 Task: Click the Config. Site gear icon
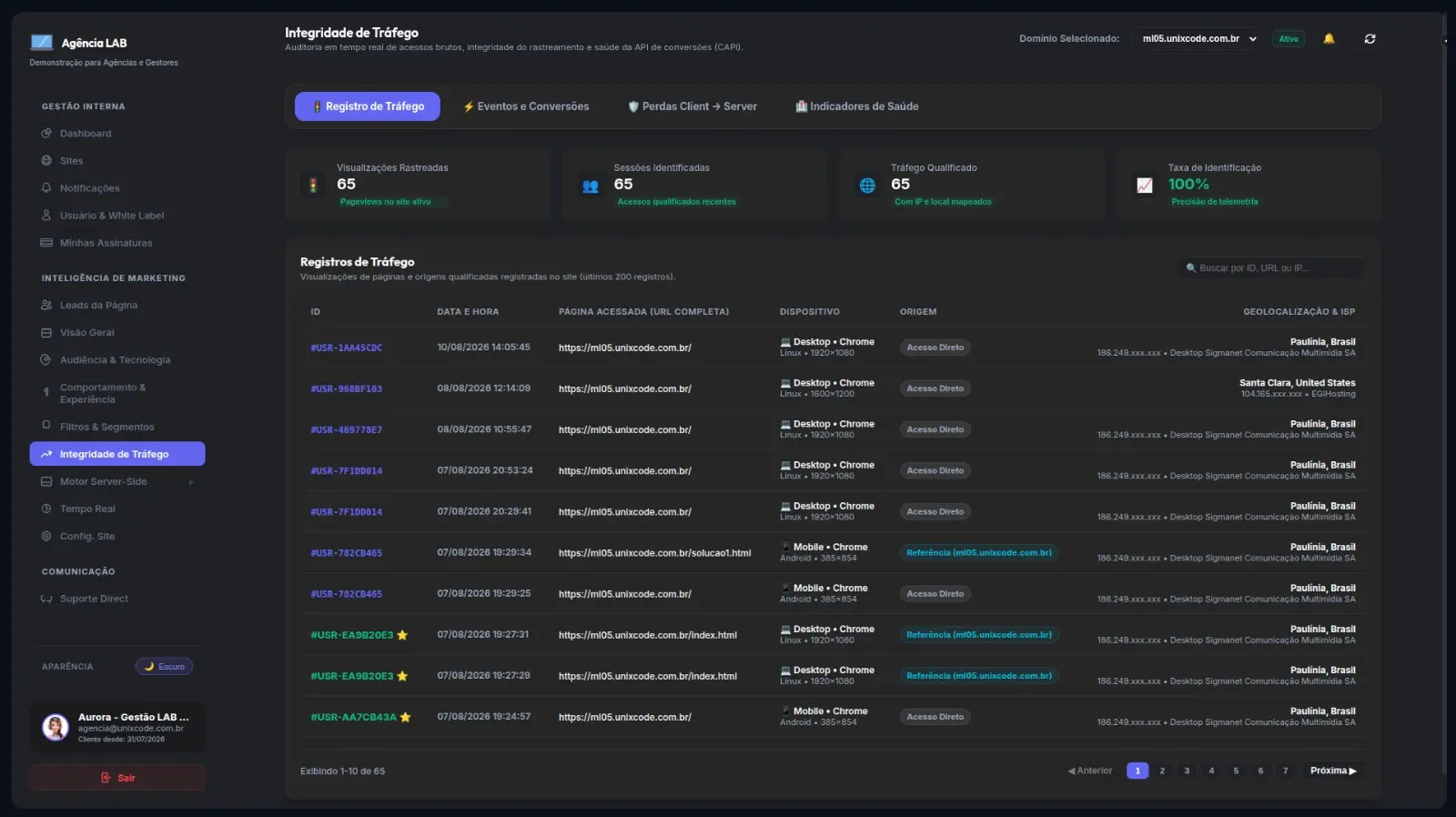[x=46, y=537]
